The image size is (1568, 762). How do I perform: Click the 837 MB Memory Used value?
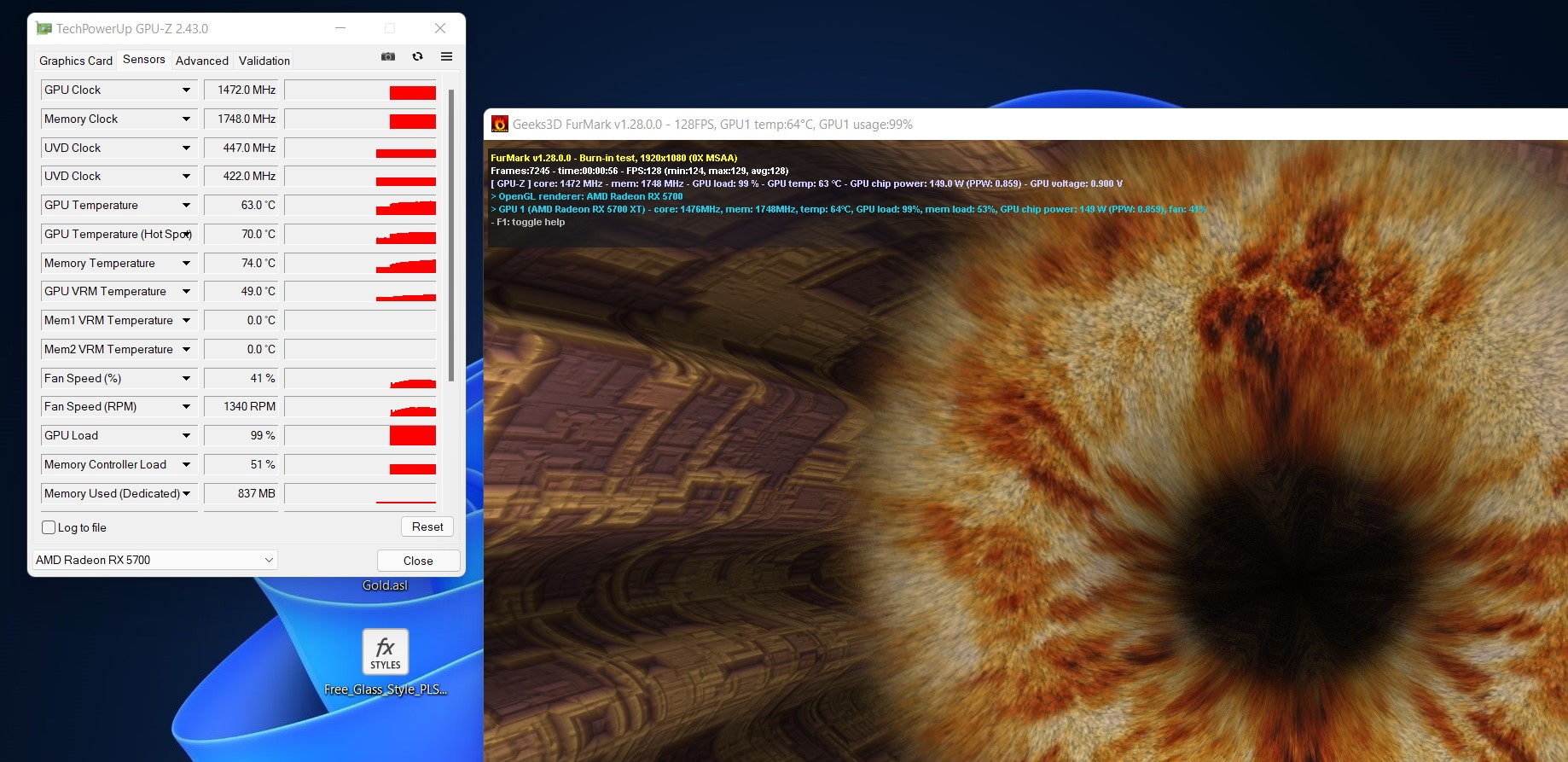tap(243, 494)
